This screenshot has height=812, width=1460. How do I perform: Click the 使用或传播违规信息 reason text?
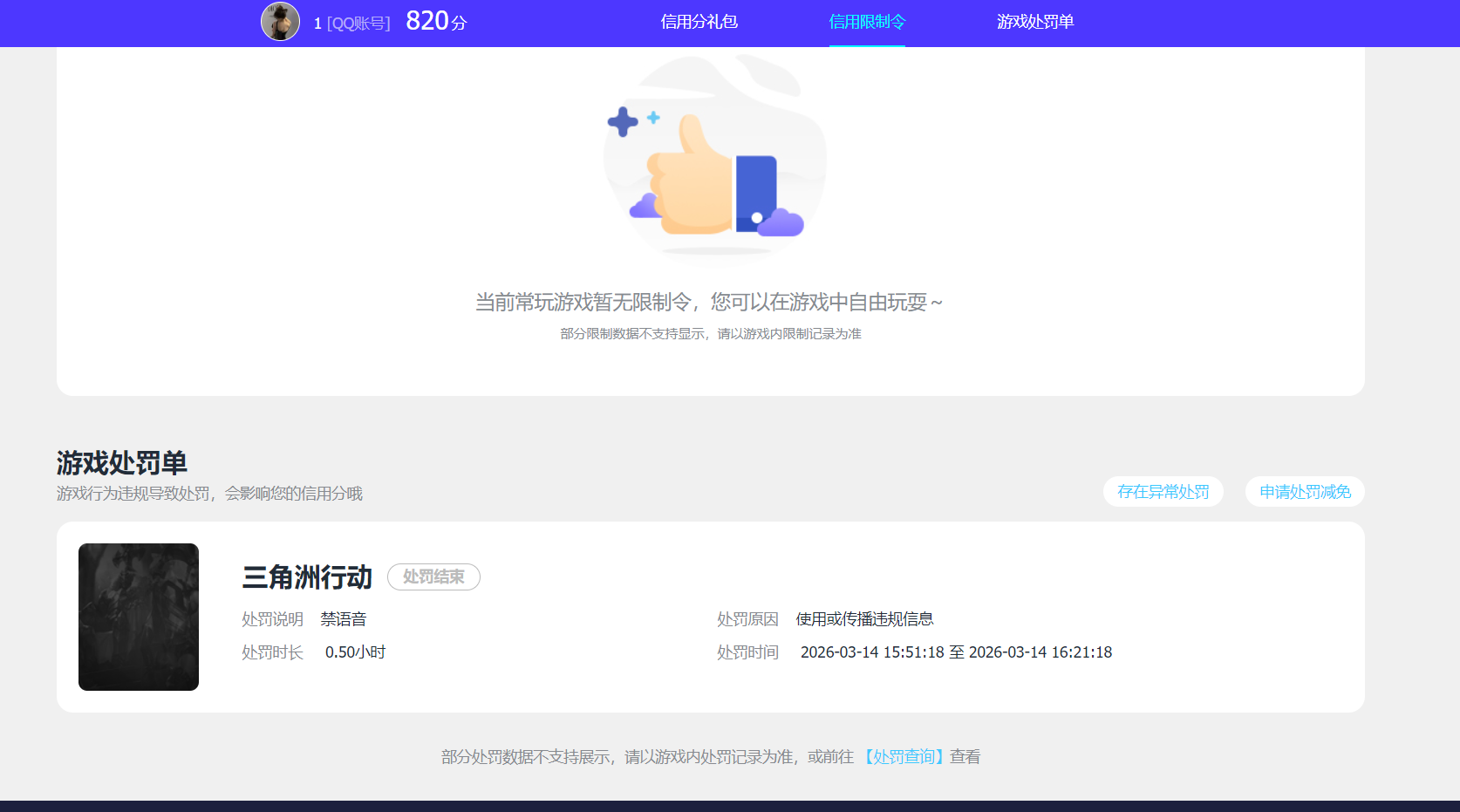[x=864, y=619]
